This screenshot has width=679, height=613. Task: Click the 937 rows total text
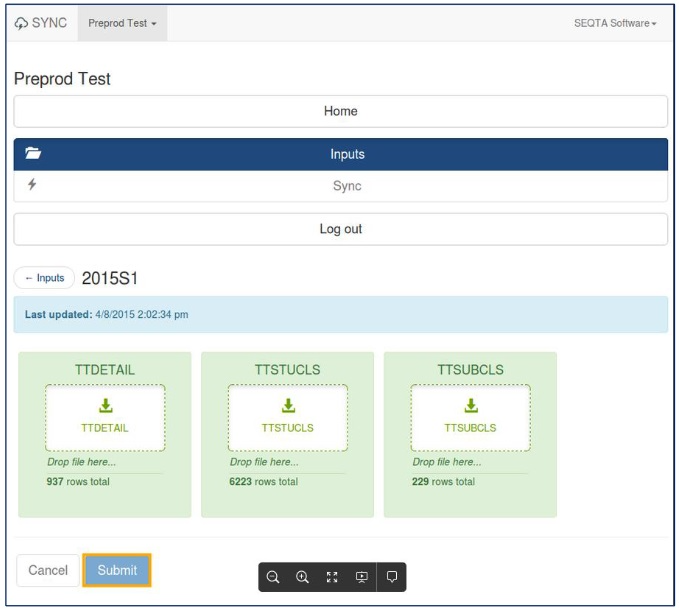(x=78, y=482)
